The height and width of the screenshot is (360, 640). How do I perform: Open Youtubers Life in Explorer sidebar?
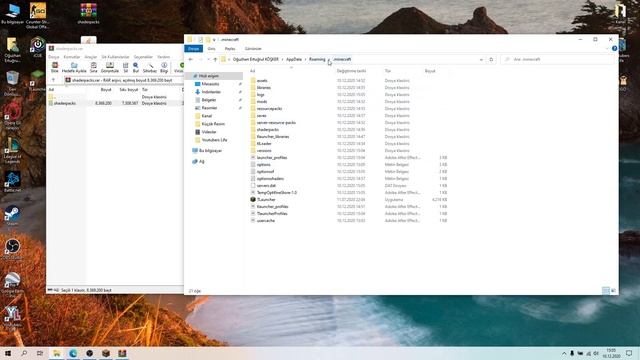click(214, 140)
